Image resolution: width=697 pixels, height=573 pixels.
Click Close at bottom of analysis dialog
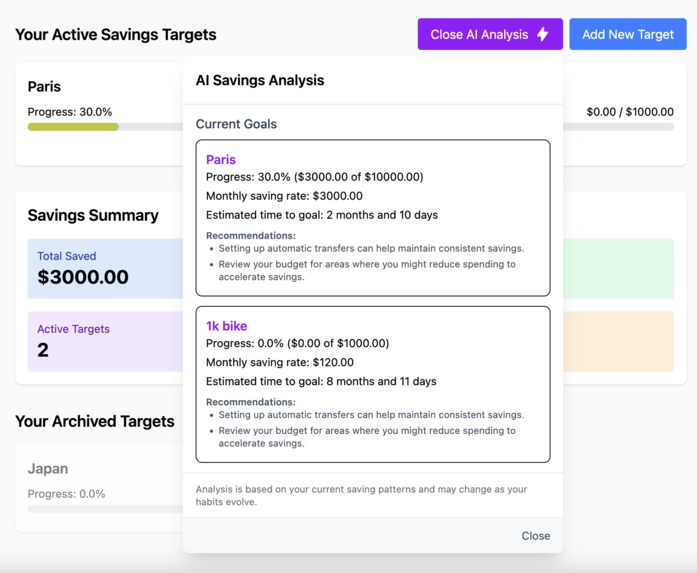536,536
